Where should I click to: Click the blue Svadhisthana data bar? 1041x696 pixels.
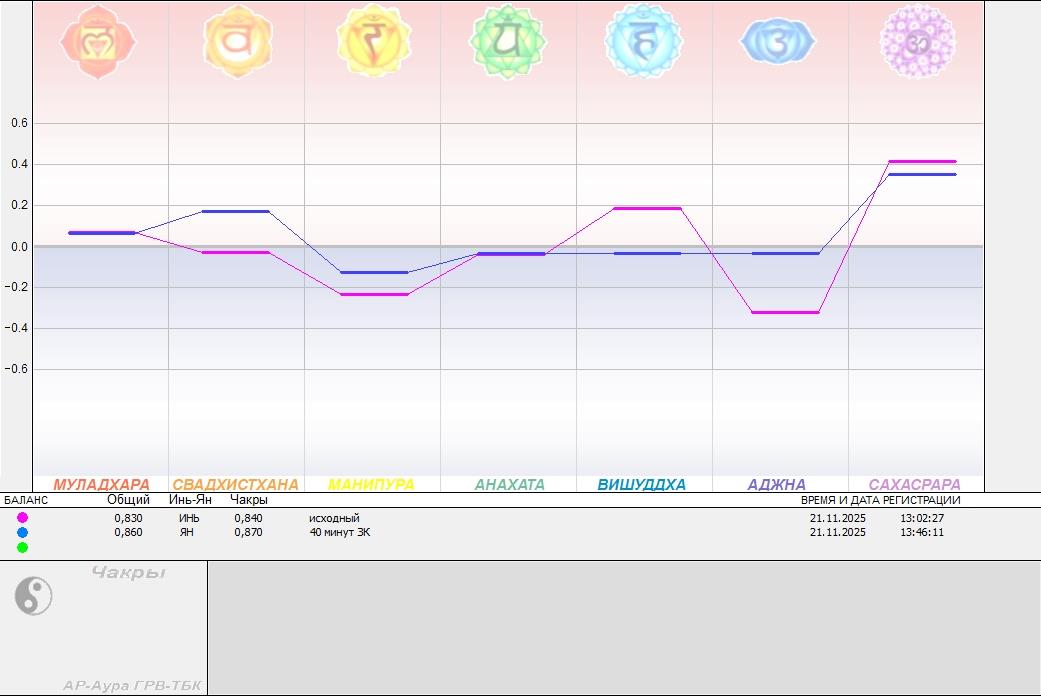pyautogui.click(x=235, y=211)
